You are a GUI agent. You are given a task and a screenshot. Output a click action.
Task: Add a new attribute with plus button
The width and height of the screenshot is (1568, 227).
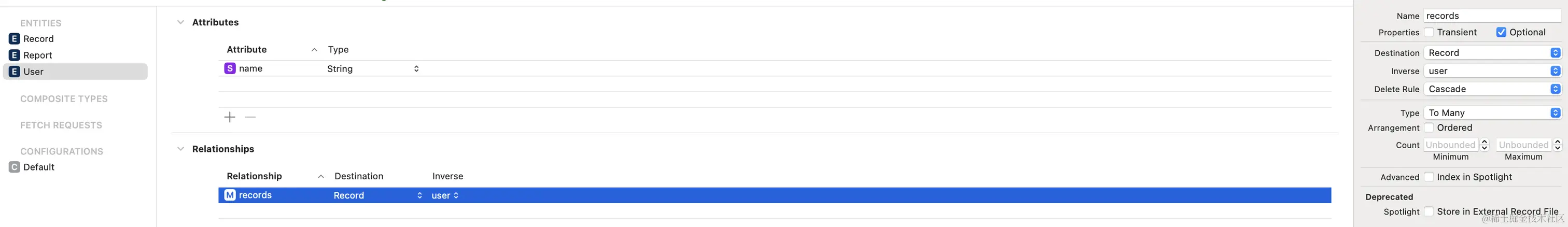click(x=230, y=117)
